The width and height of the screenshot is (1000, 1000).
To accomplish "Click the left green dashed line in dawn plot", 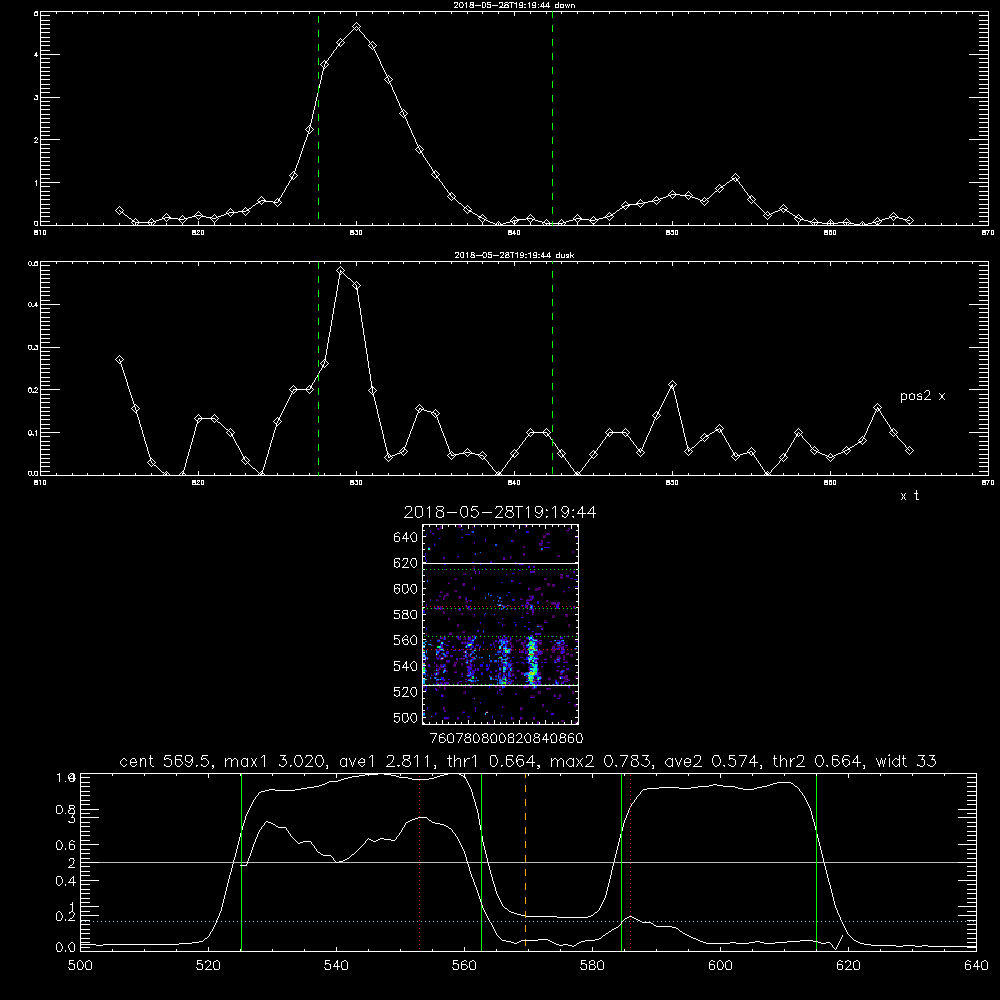I will [318, 119].
